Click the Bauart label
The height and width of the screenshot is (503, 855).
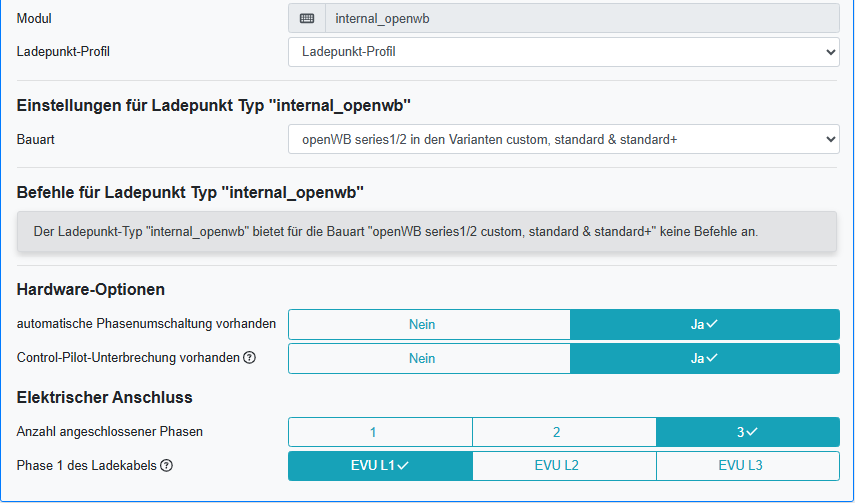point(35,139)
